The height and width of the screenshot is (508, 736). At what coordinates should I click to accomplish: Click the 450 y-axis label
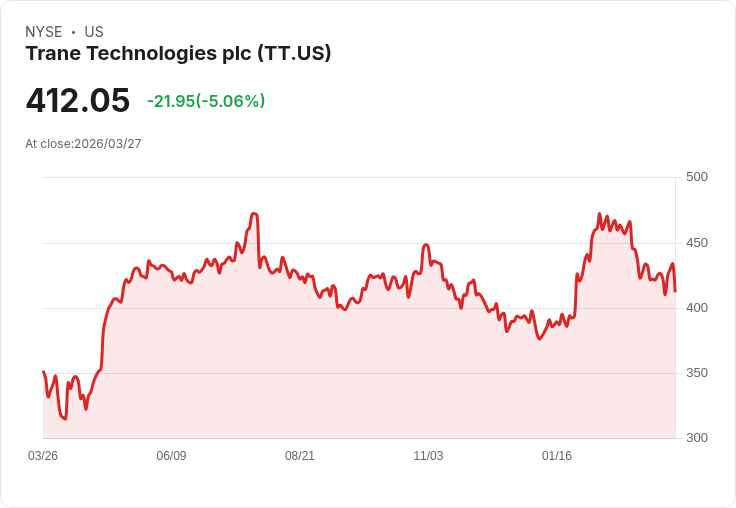[697, 243]
